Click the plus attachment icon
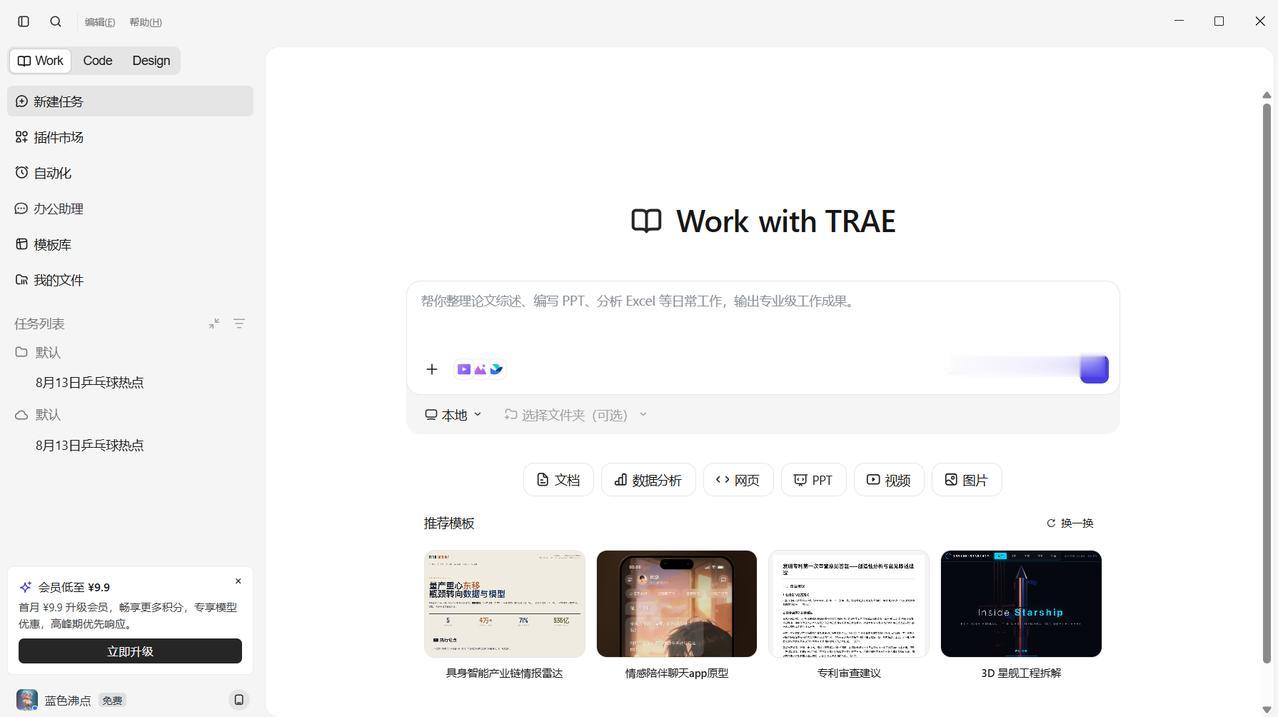Screen dimensions: 1278x717 pyautogui.click(x=432, y=369)
